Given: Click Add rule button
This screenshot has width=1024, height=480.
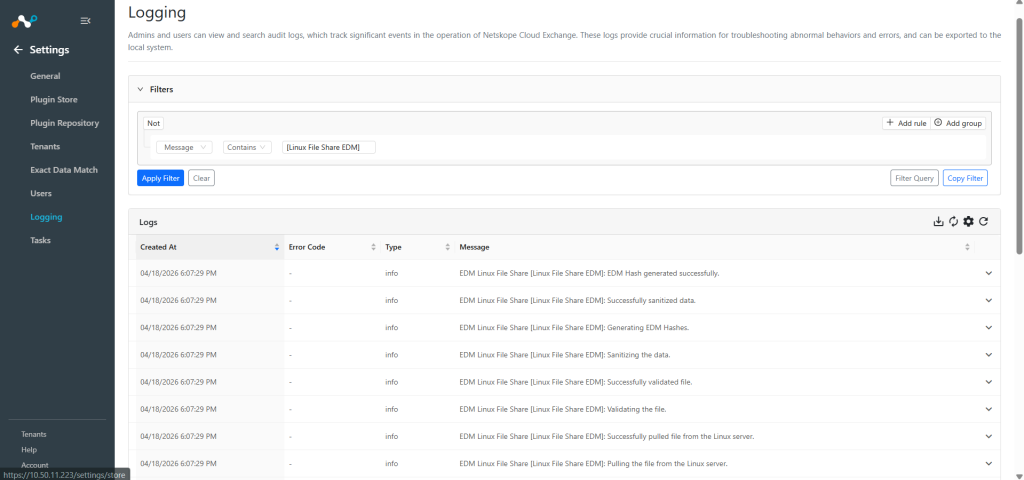Looking at the screenshot, I should [906, 123].
